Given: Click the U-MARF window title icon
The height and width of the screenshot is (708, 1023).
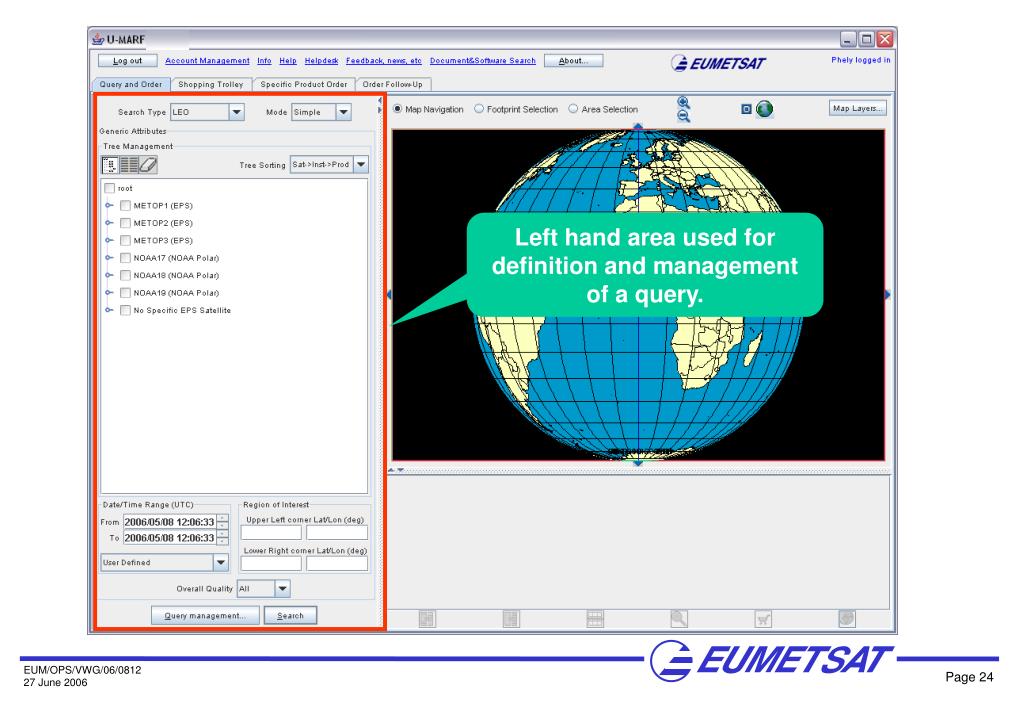Looking at the screenshot, I should (98, 39).
